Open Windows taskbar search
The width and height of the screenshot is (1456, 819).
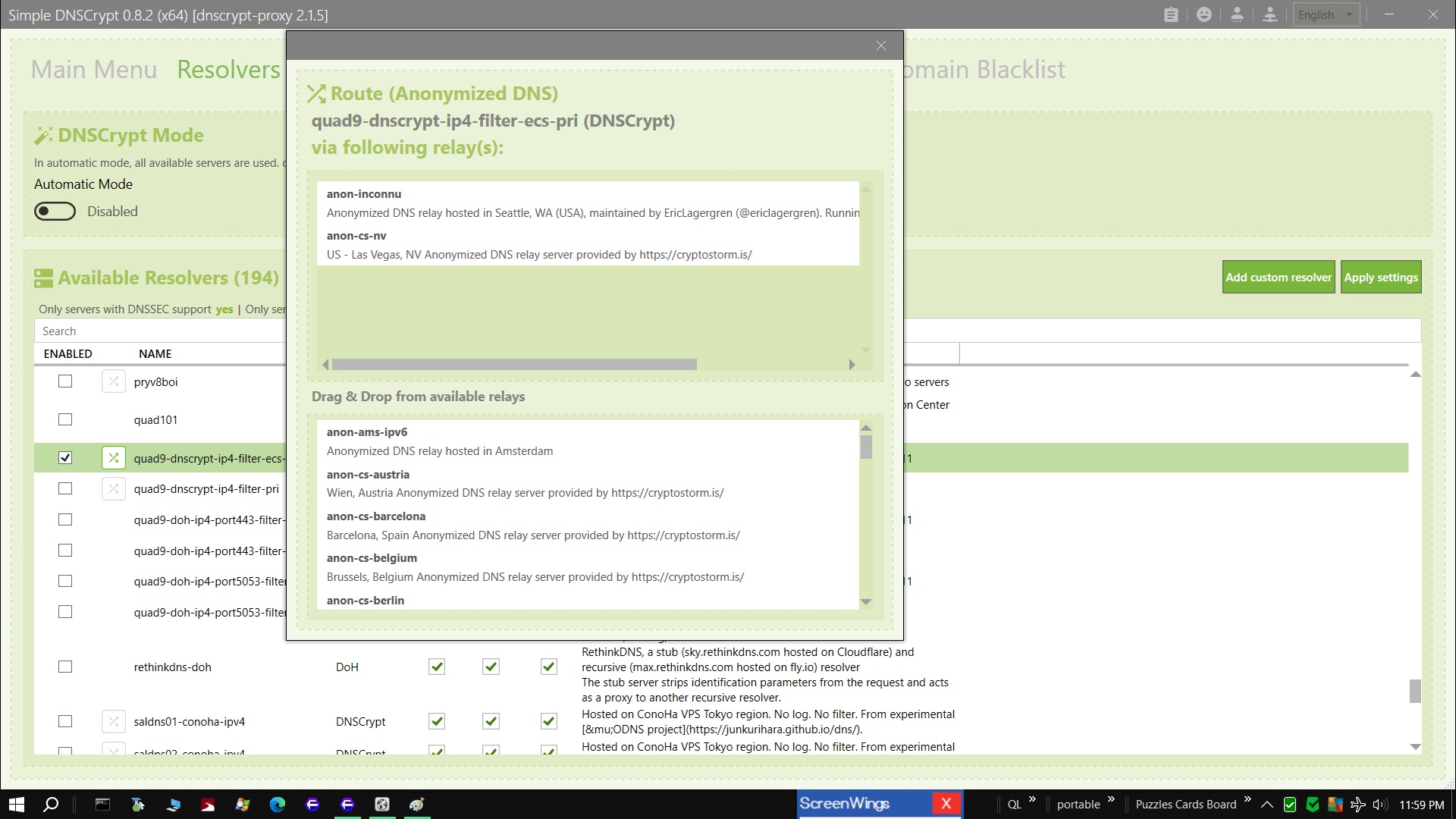[51, 805]
